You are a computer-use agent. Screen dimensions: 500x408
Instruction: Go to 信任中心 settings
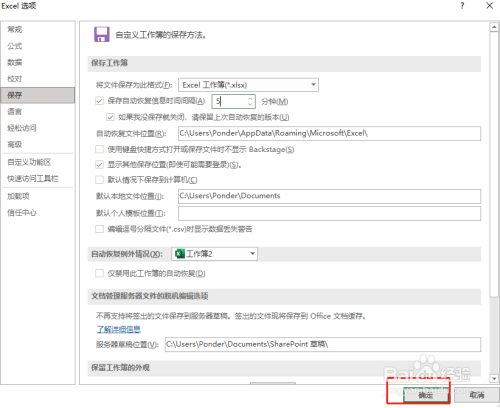coord(22,213)
